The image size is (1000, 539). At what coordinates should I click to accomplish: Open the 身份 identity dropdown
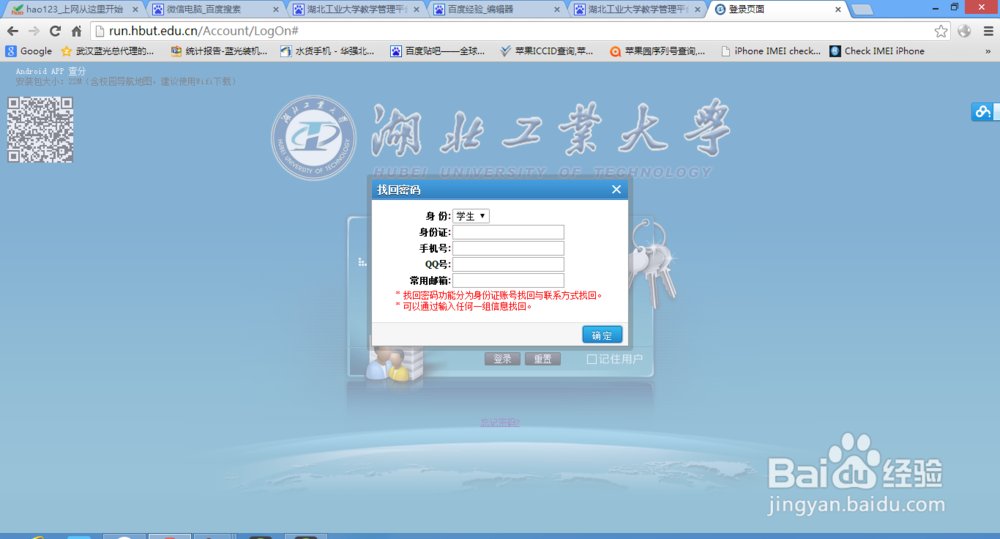pos(471,216)
